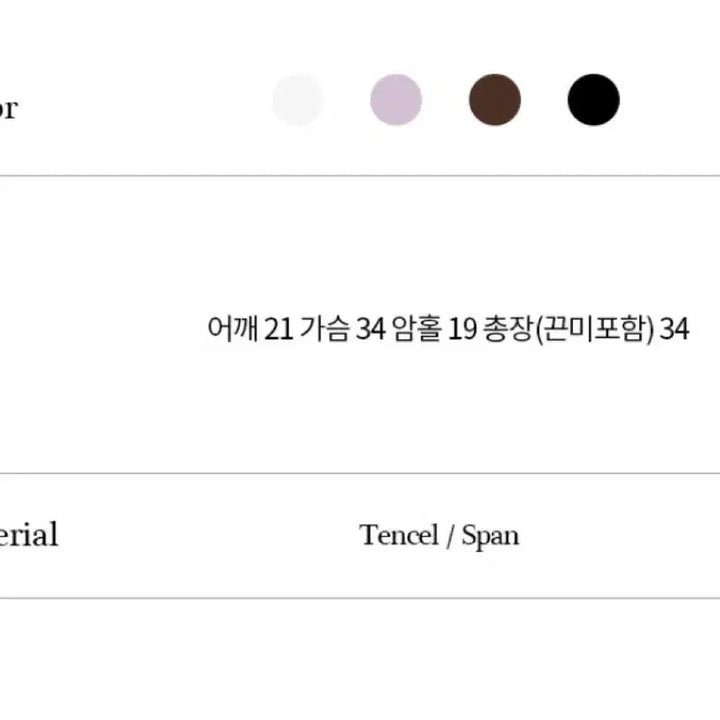Select the white color swatch
The image size is (720, 720).
point(298,100)
